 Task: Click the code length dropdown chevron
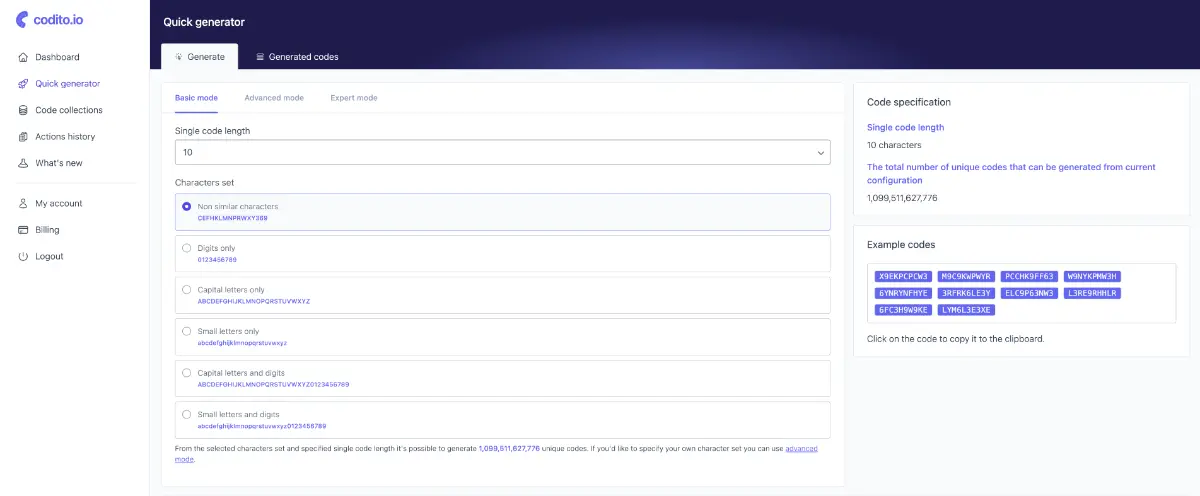click(820, 153)
